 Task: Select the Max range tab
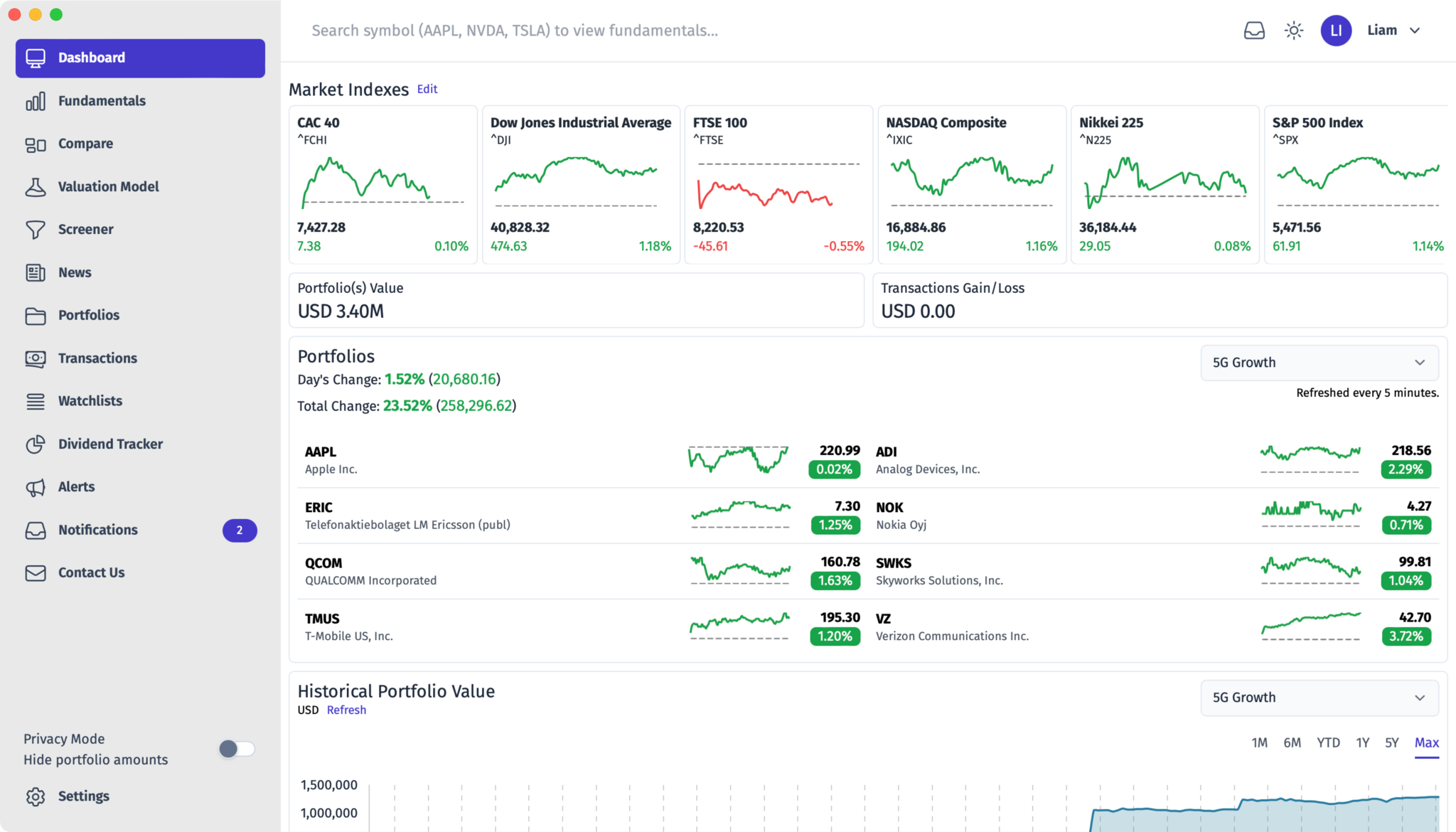[x=1426, y=743]
